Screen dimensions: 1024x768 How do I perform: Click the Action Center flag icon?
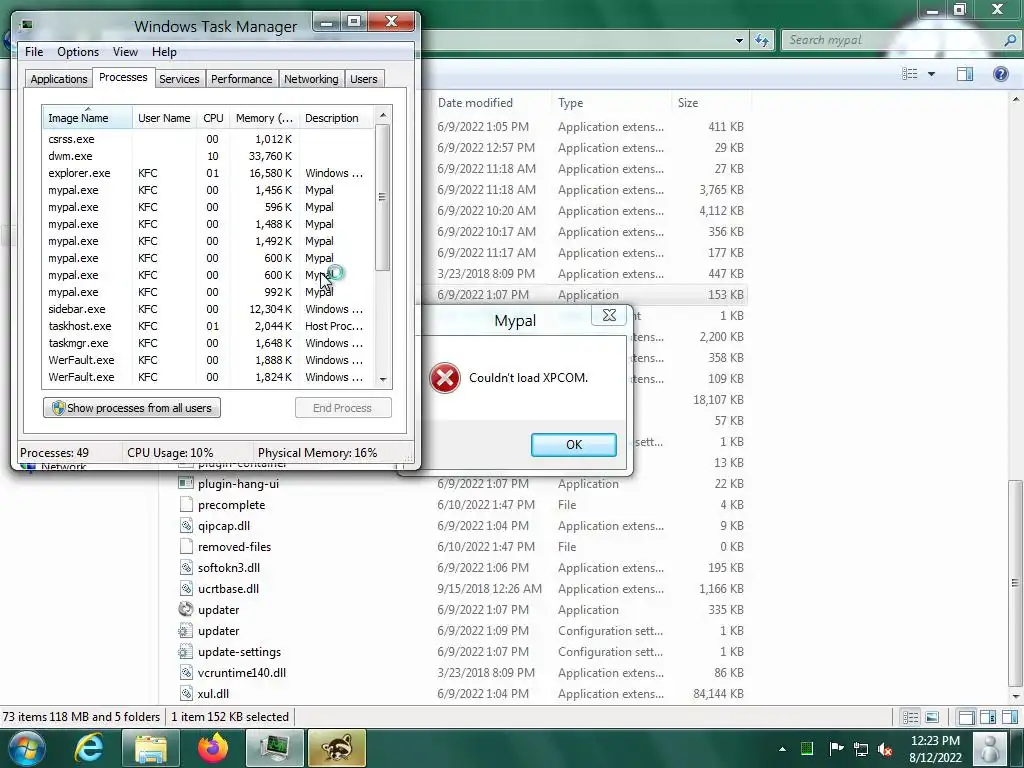[x=835, y=748]
